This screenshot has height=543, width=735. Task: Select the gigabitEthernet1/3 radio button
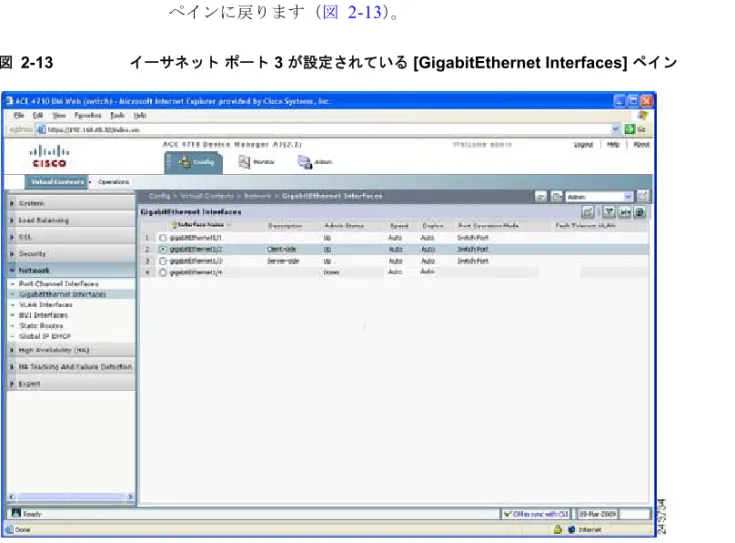point(163,261)
